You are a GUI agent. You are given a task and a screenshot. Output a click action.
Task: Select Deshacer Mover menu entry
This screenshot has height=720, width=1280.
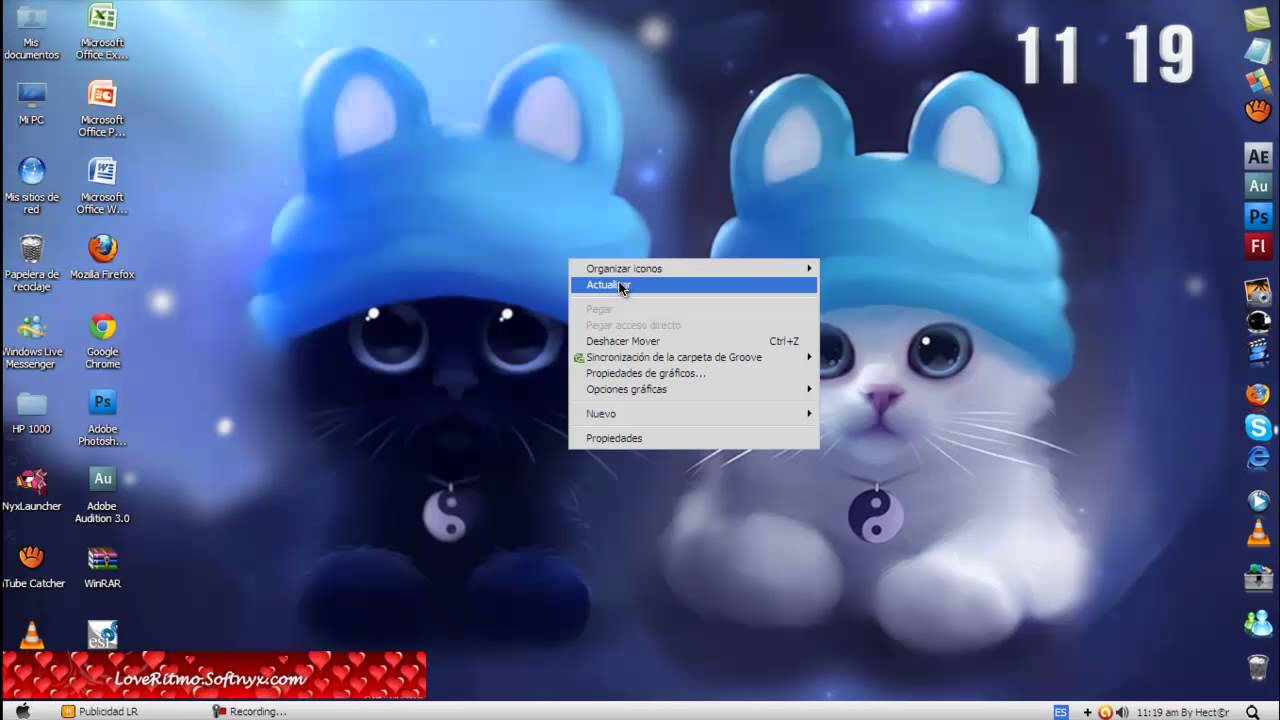694,341
